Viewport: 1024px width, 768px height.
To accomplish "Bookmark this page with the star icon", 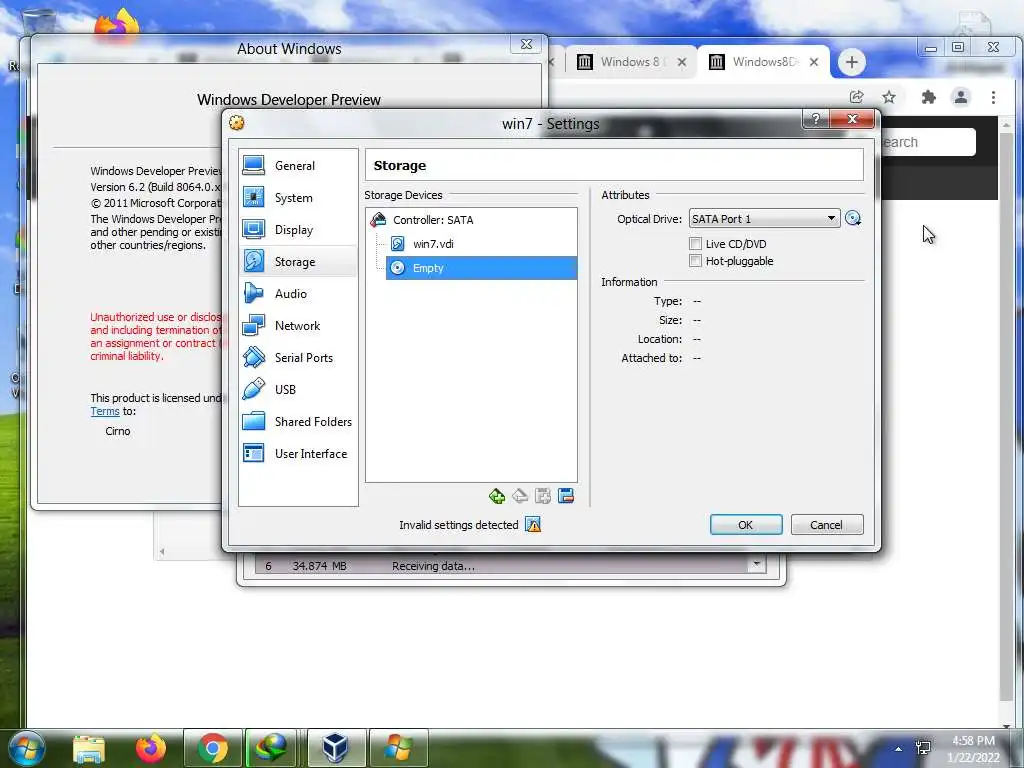I will coord(889,97).
